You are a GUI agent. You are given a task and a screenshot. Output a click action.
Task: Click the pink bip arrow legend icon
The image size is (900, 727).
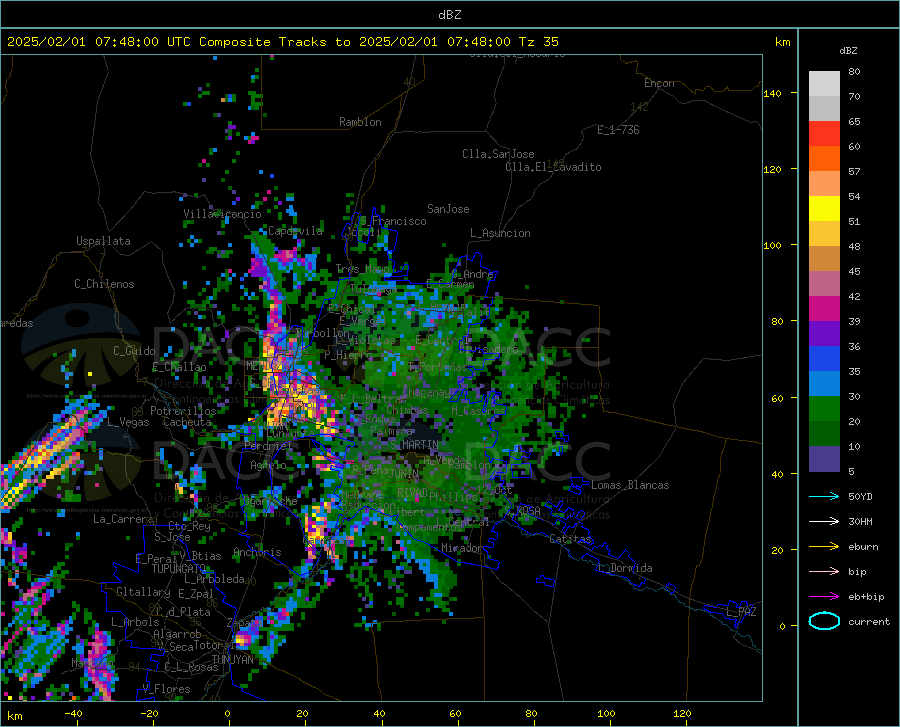(x=824, y=572)
